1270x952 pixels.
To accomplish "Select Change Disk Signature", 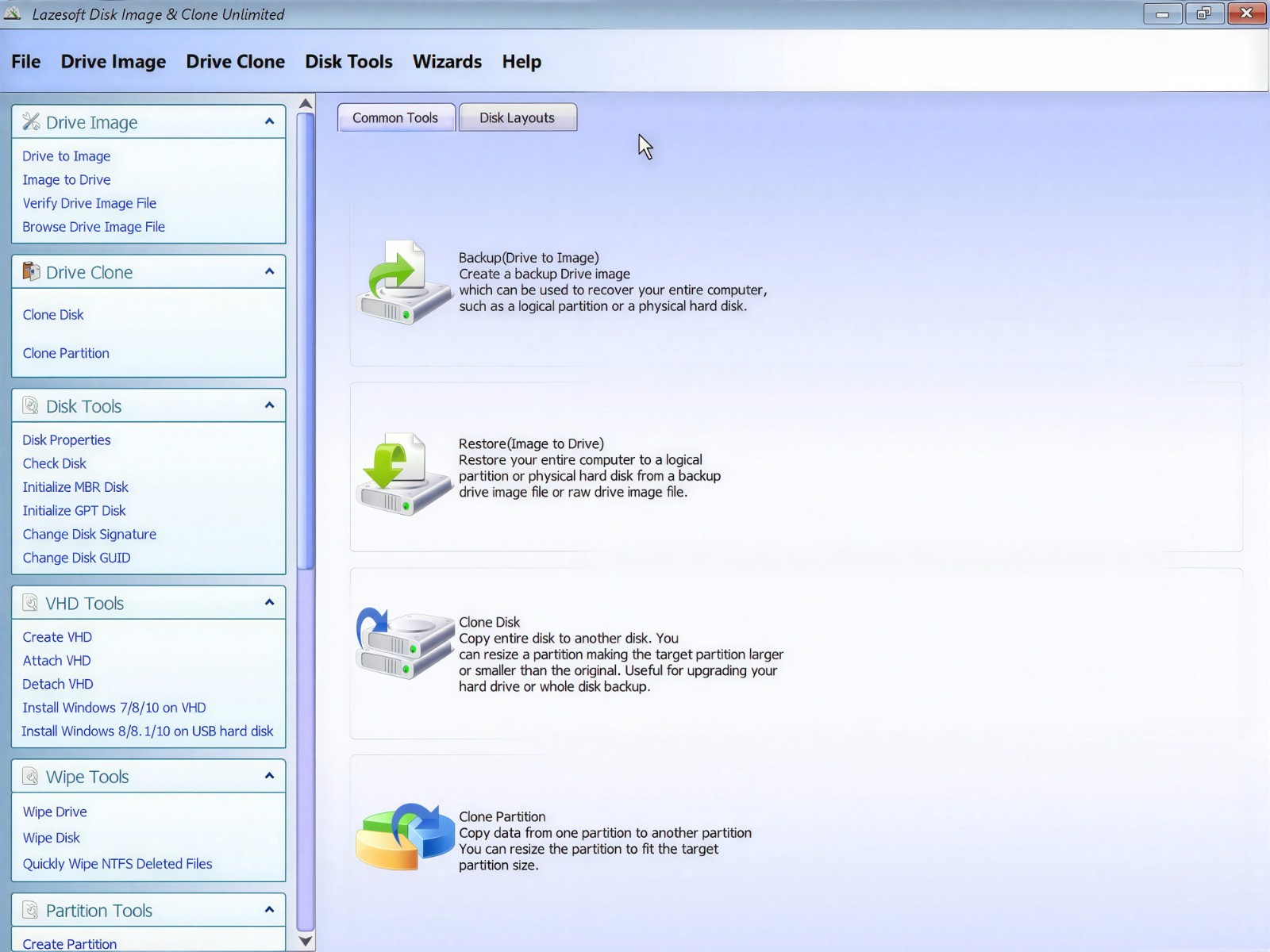I will point(90,535).
